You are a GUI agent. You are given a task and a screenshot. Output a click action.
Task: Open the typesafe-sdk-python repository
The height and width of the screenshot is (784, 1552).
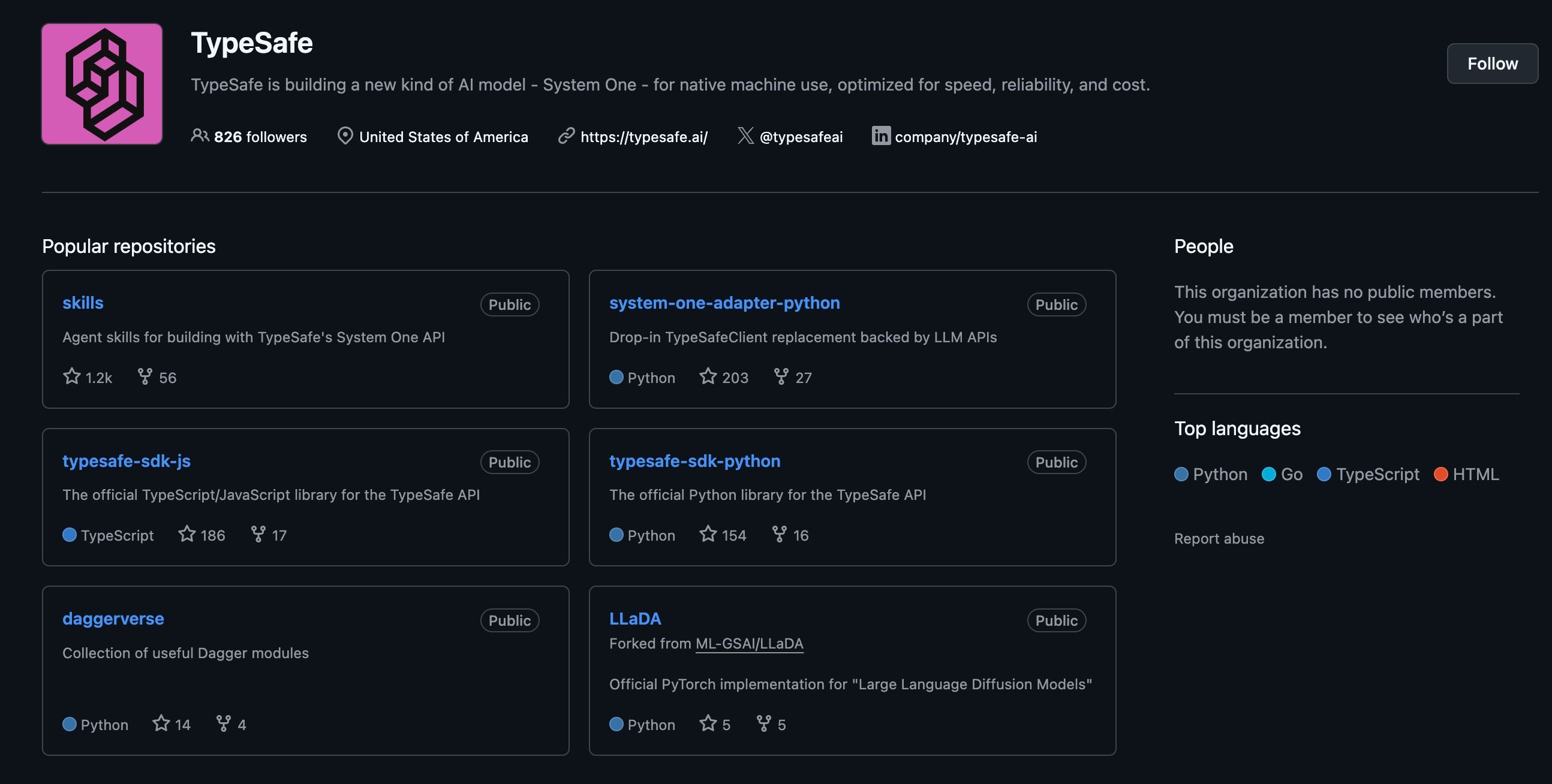[694, 461]
